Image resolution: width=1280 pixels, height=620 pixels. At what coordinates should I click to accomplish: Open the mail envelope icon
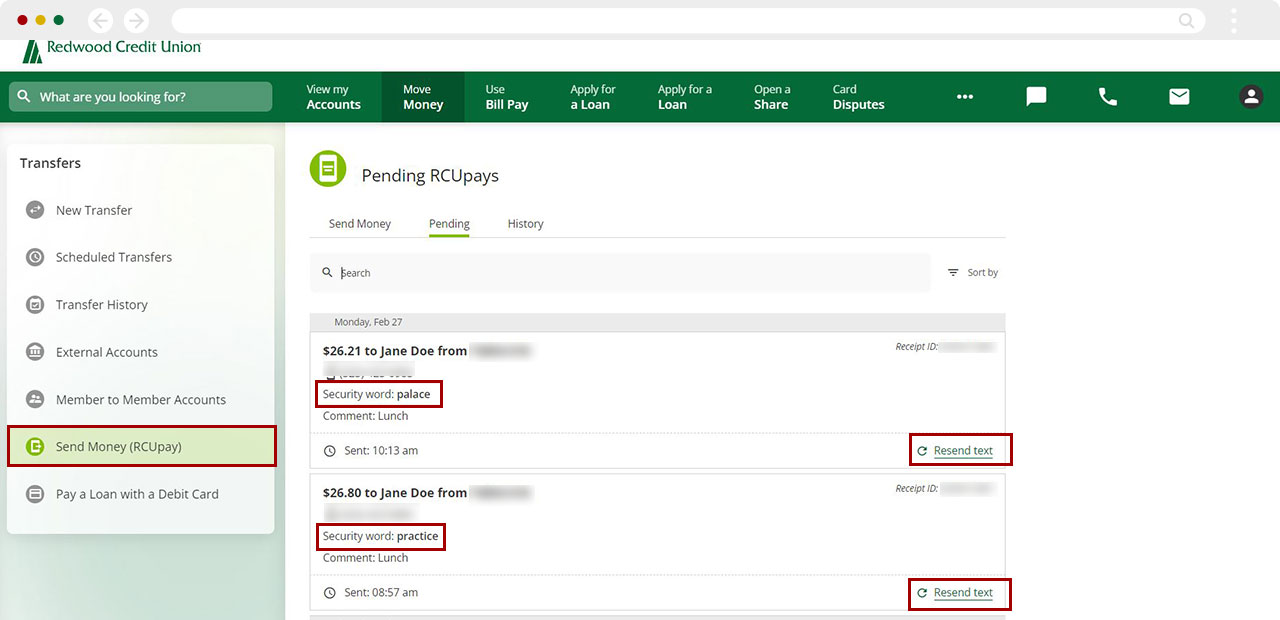1180,97
